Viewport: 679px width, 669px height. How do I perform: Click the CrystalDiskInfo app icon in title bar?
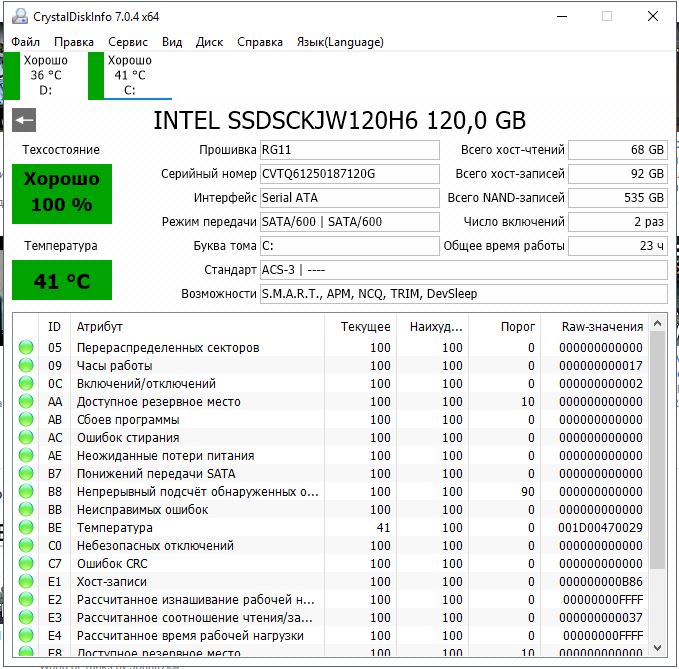[x=19, y=16]
